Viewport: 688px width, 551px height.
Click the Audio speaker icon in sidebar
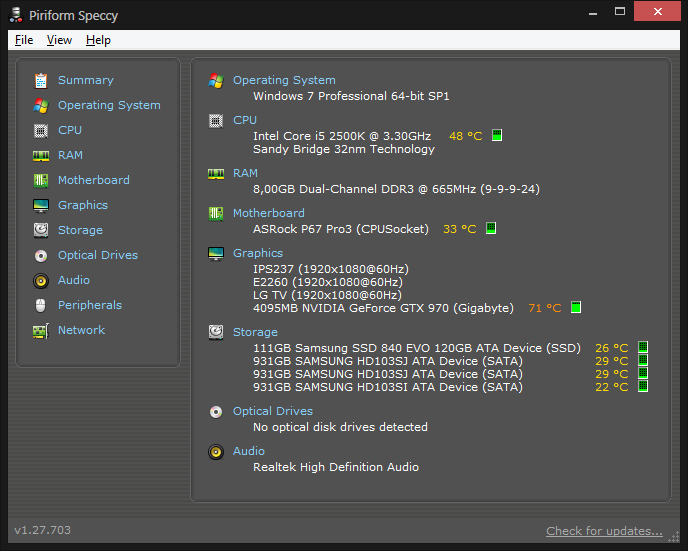(41, 281)
